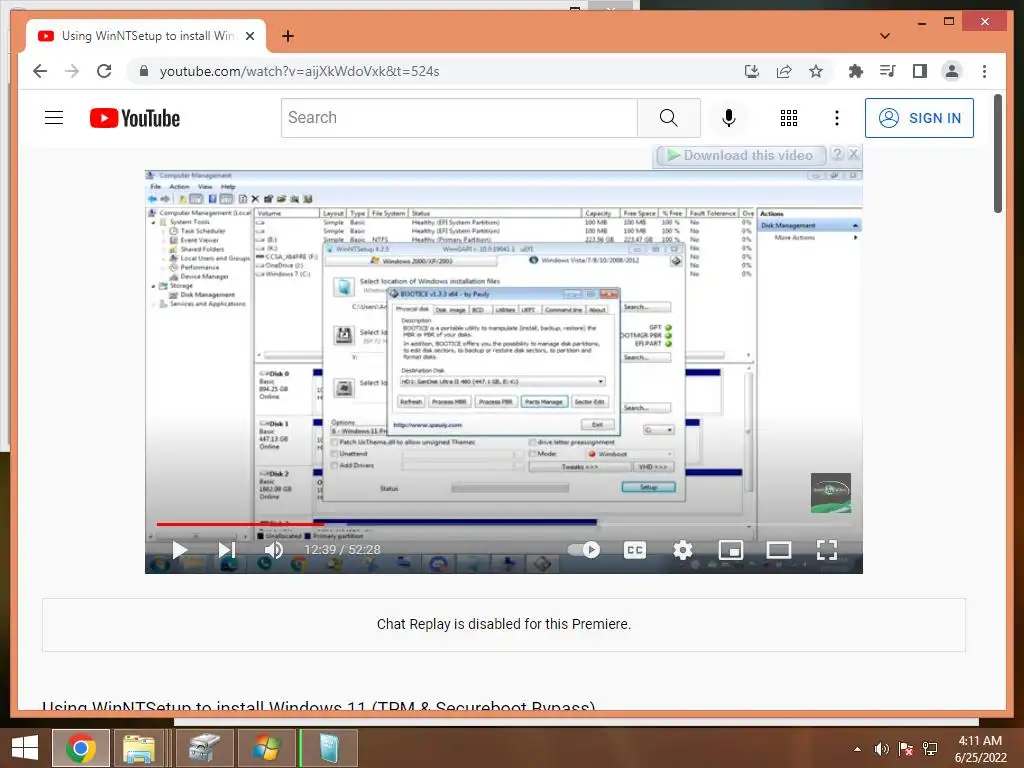Click the search magnifier button
The image size is (1024, 768).
click(x=668, y=118)
